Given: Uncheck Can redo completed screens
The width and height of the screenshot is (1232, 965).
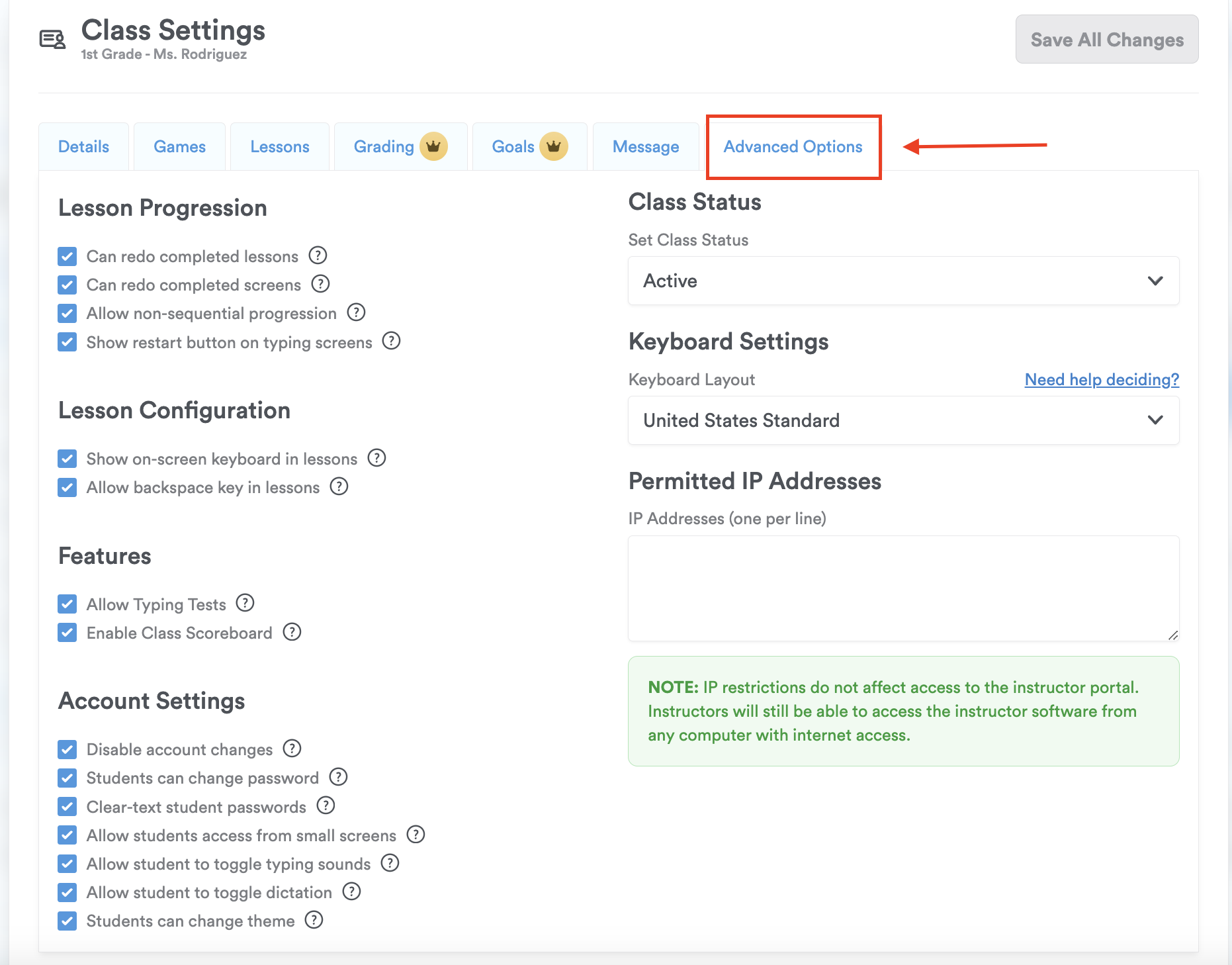Looking at the screenshot, I should 67,285.
